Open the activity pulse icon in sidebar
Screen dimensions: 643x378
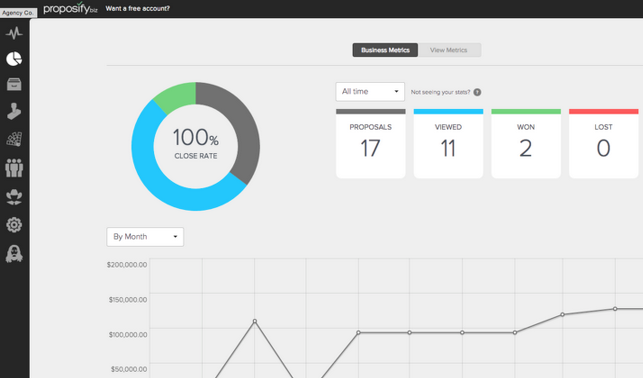pyautogui.click(x=14, y=33)
